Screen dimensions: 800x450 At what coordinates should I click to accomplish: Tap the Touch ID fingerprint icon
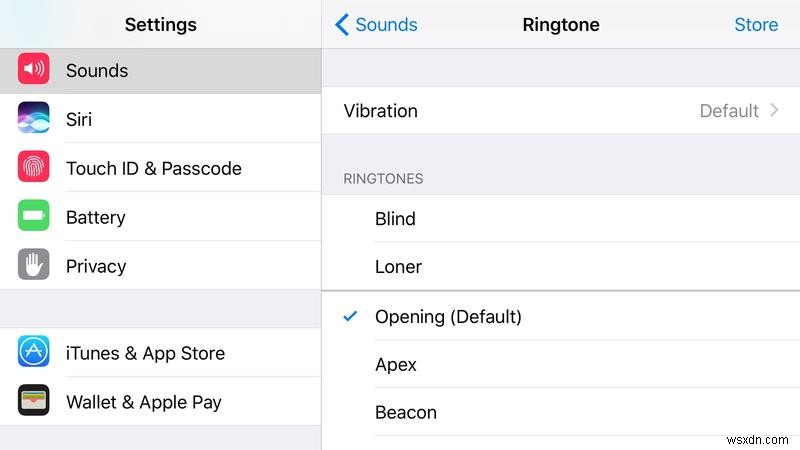(x=34, y=168)
